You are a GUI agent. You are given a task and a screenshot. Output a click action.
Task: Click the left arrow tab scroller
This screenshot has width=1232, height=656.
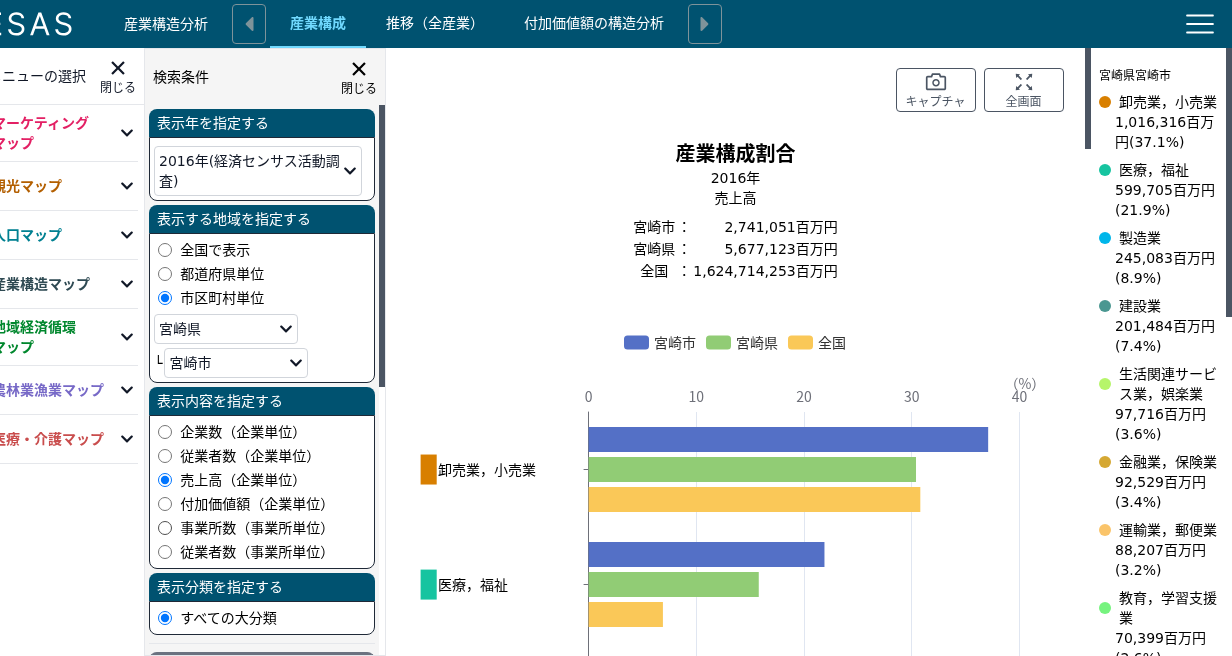pyautogui.click(x=249, y=24)
